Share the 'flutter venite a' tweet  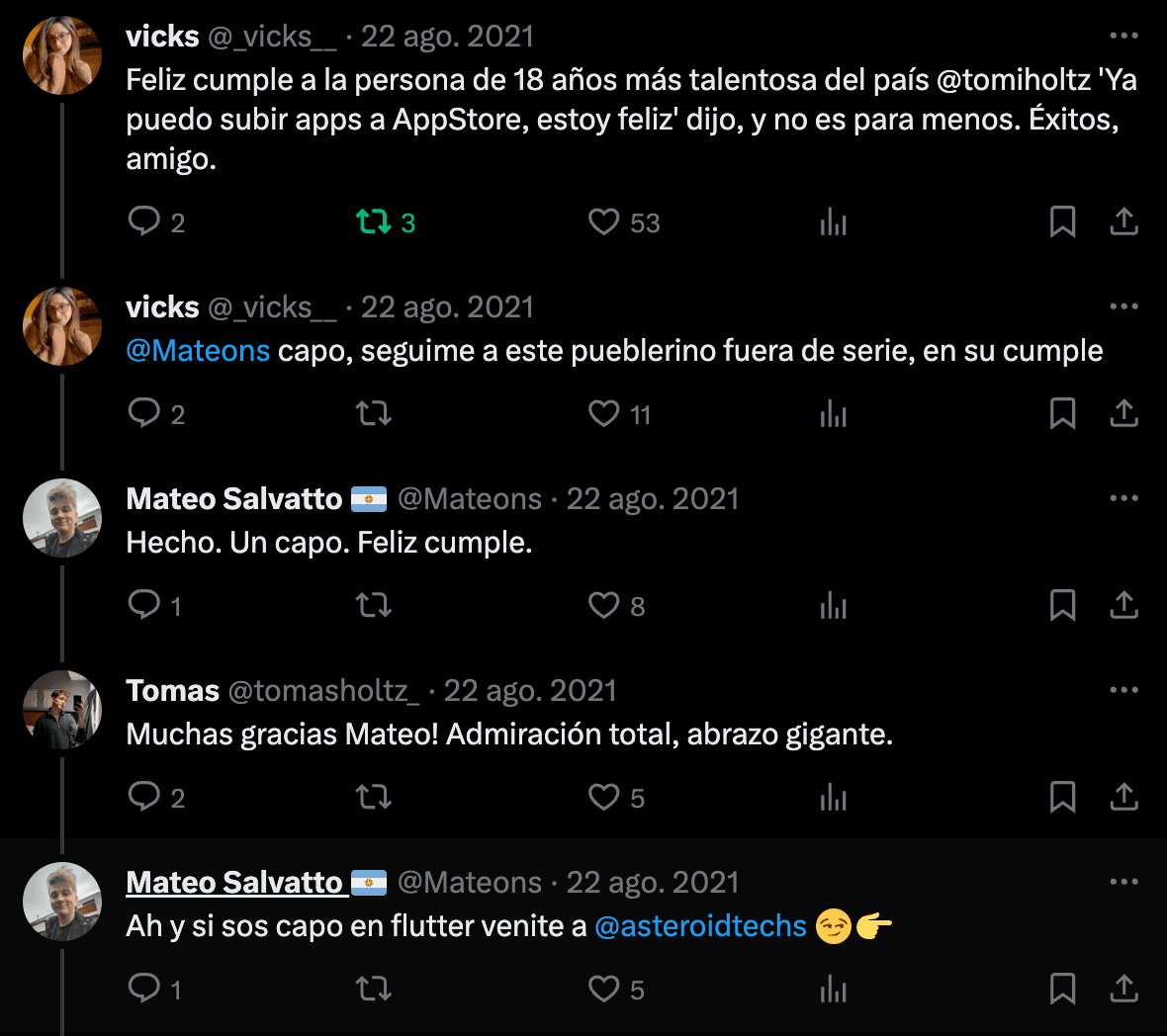coord(1123,990)
